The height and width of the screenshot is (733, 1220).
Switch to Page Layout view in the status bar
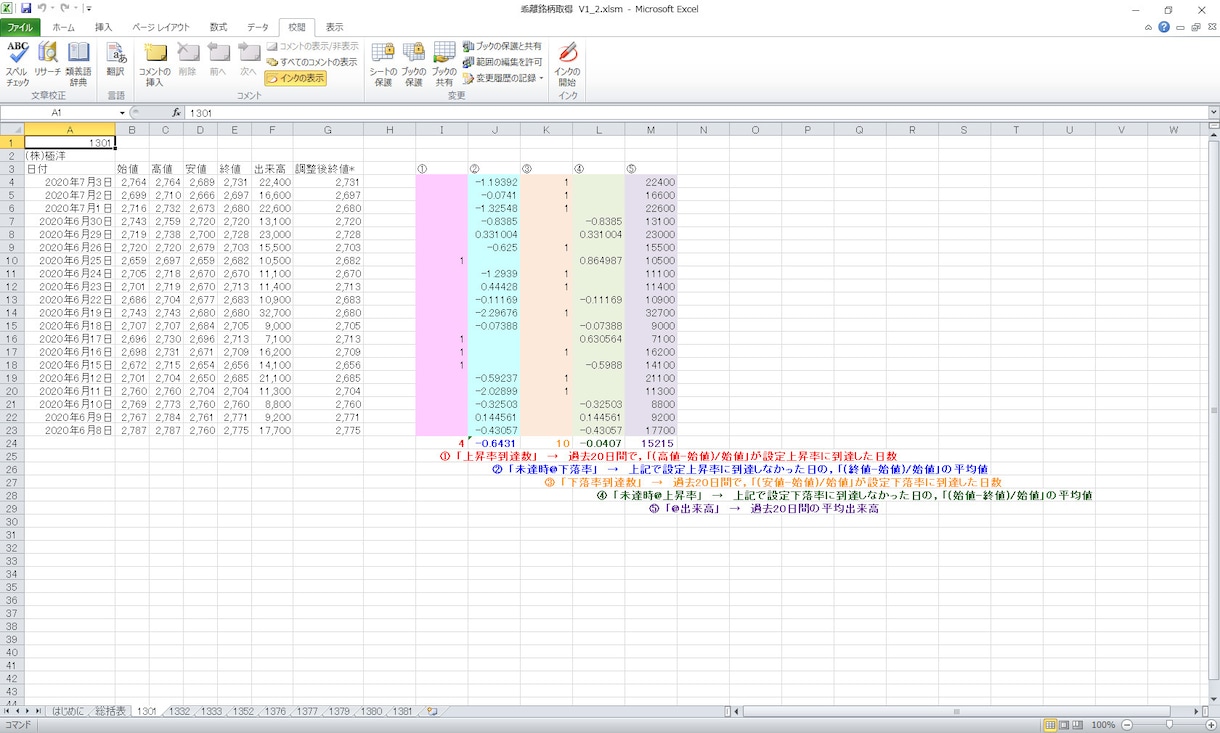pos(1066,725)
